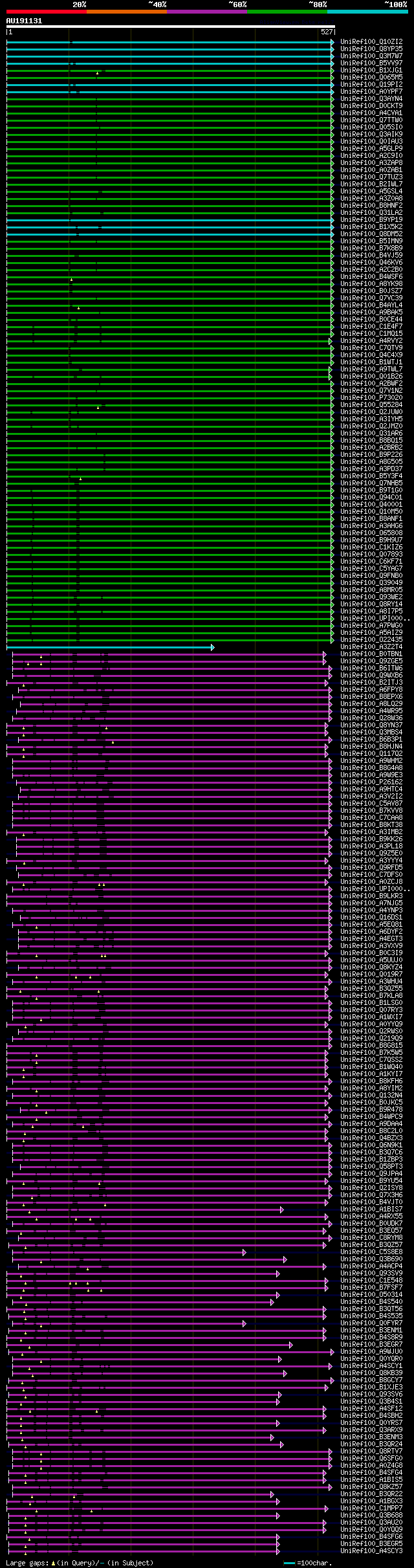Screen dimensions: 414x1568
Task: Click the cyan 100char scale bar legend
Action: (289, 1563)
